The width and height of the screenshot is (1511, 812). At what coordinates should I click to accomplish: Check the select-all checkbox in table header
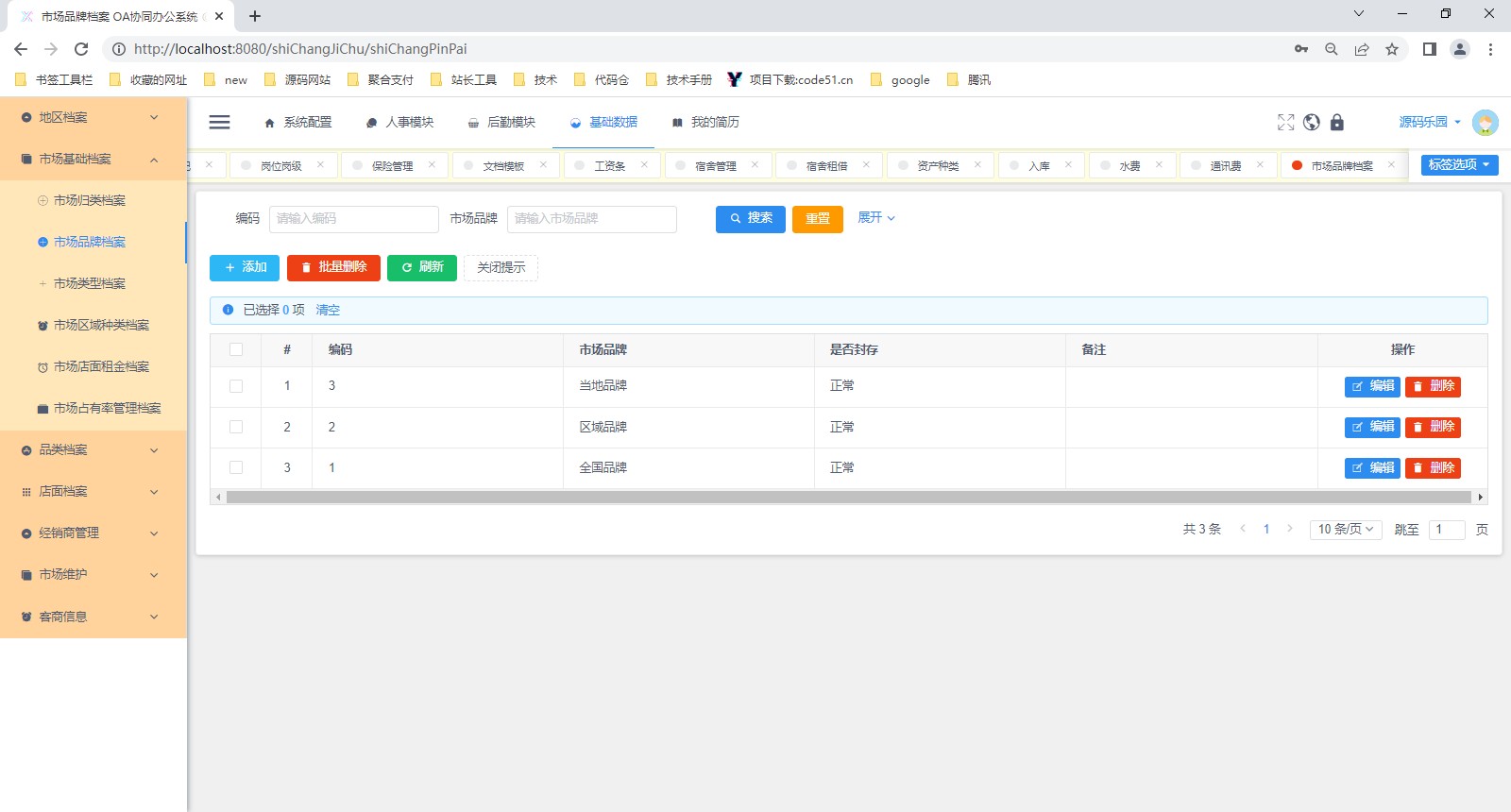coord(236,349)
